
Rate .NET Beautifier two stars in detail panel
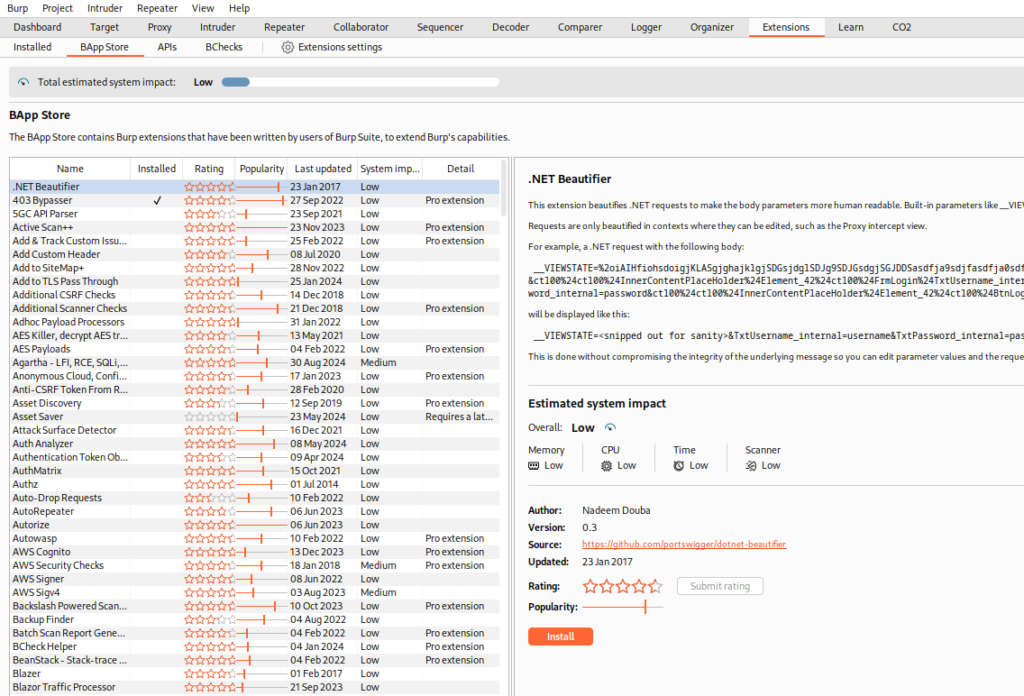(607, 586)
